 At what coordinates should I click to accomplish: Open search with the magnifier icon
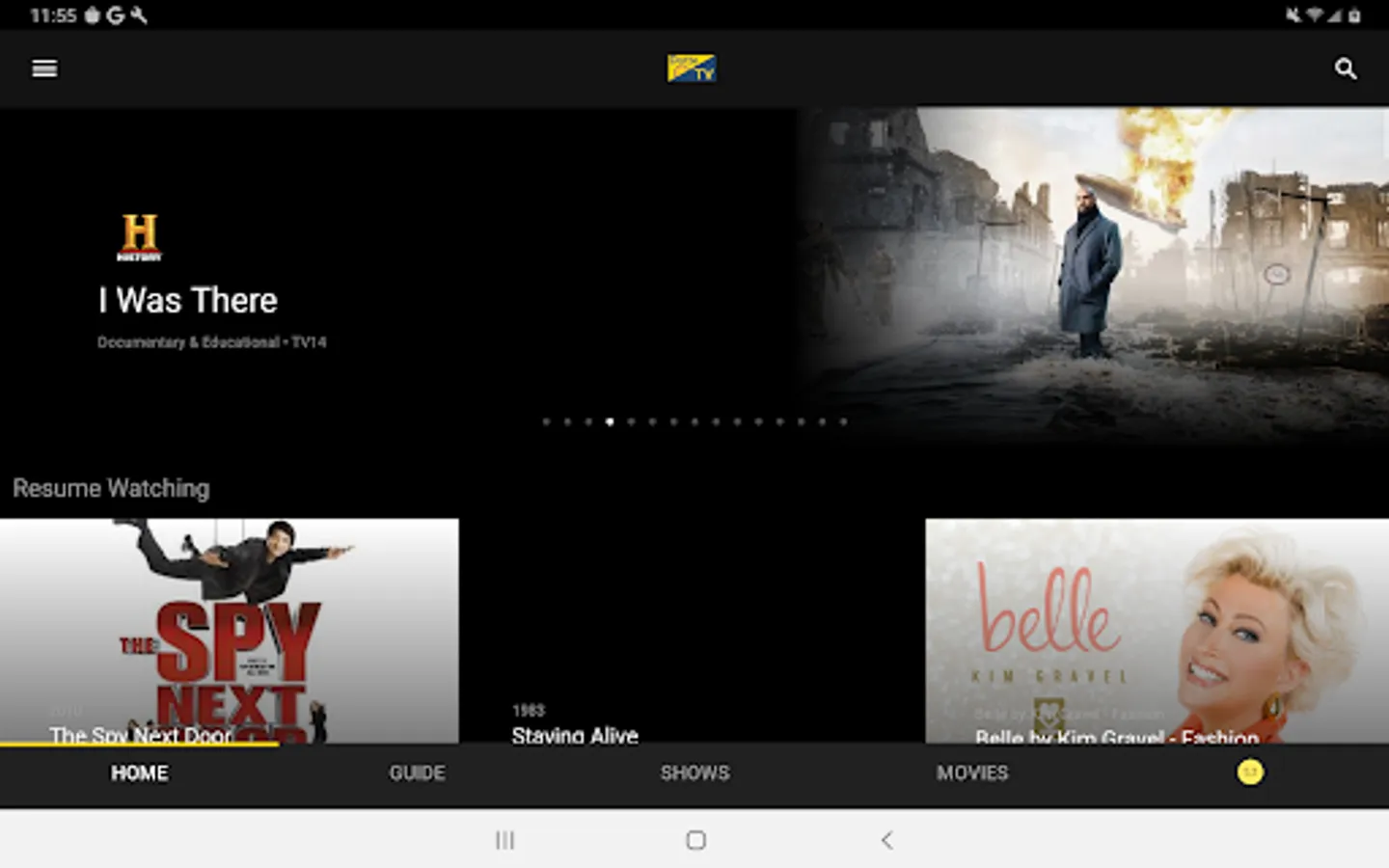1346,68
